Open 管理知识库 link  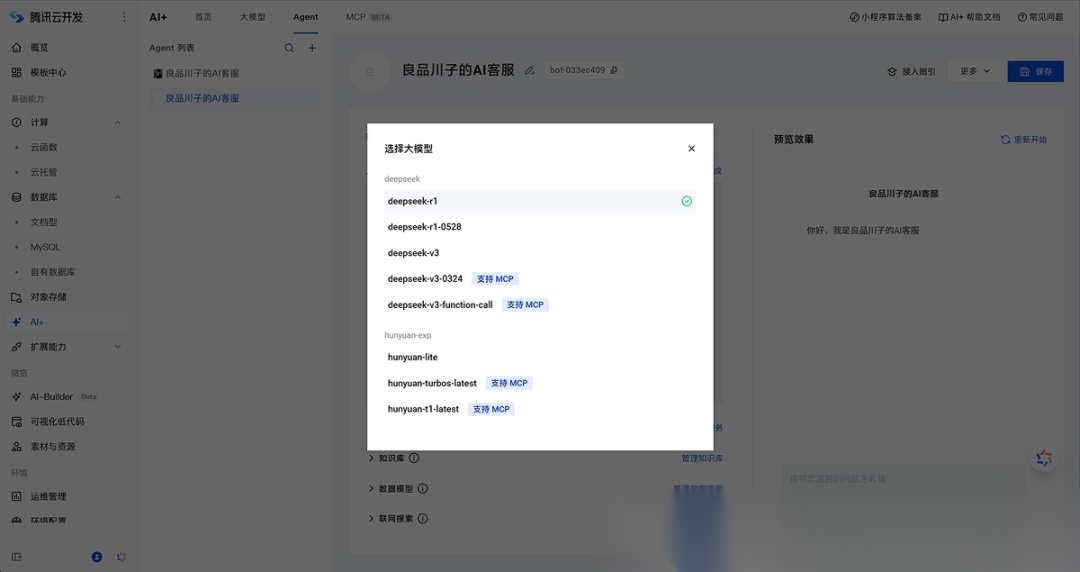click(703, 458)
